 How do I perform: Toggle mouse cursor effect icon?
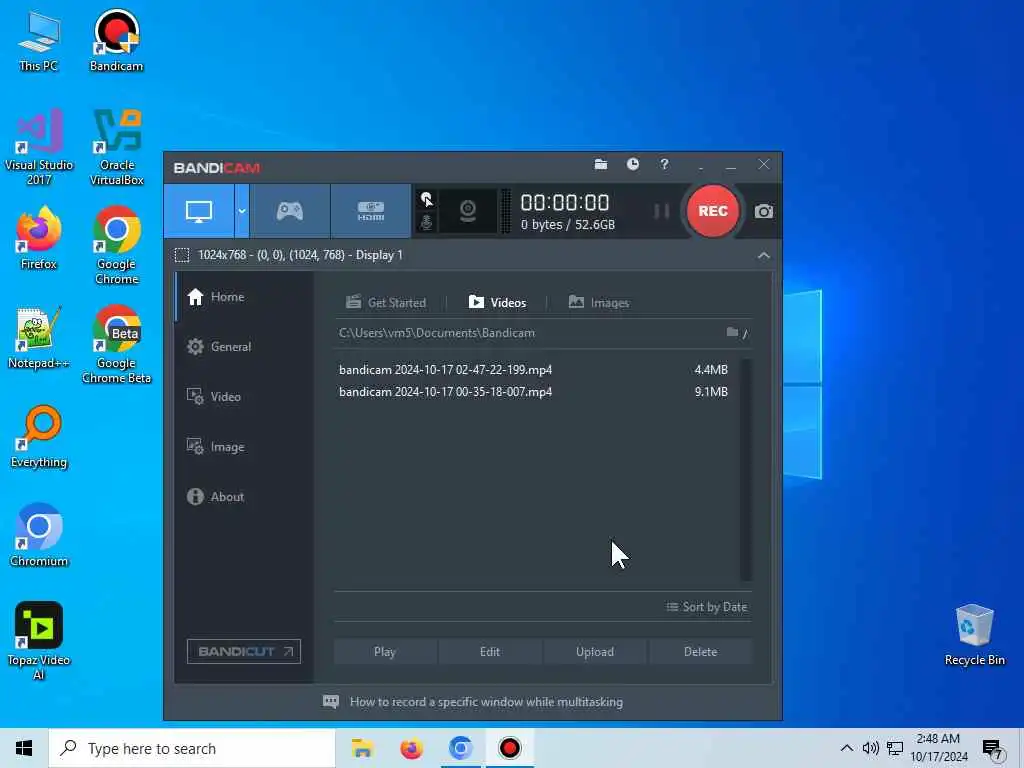click(426, 199)
